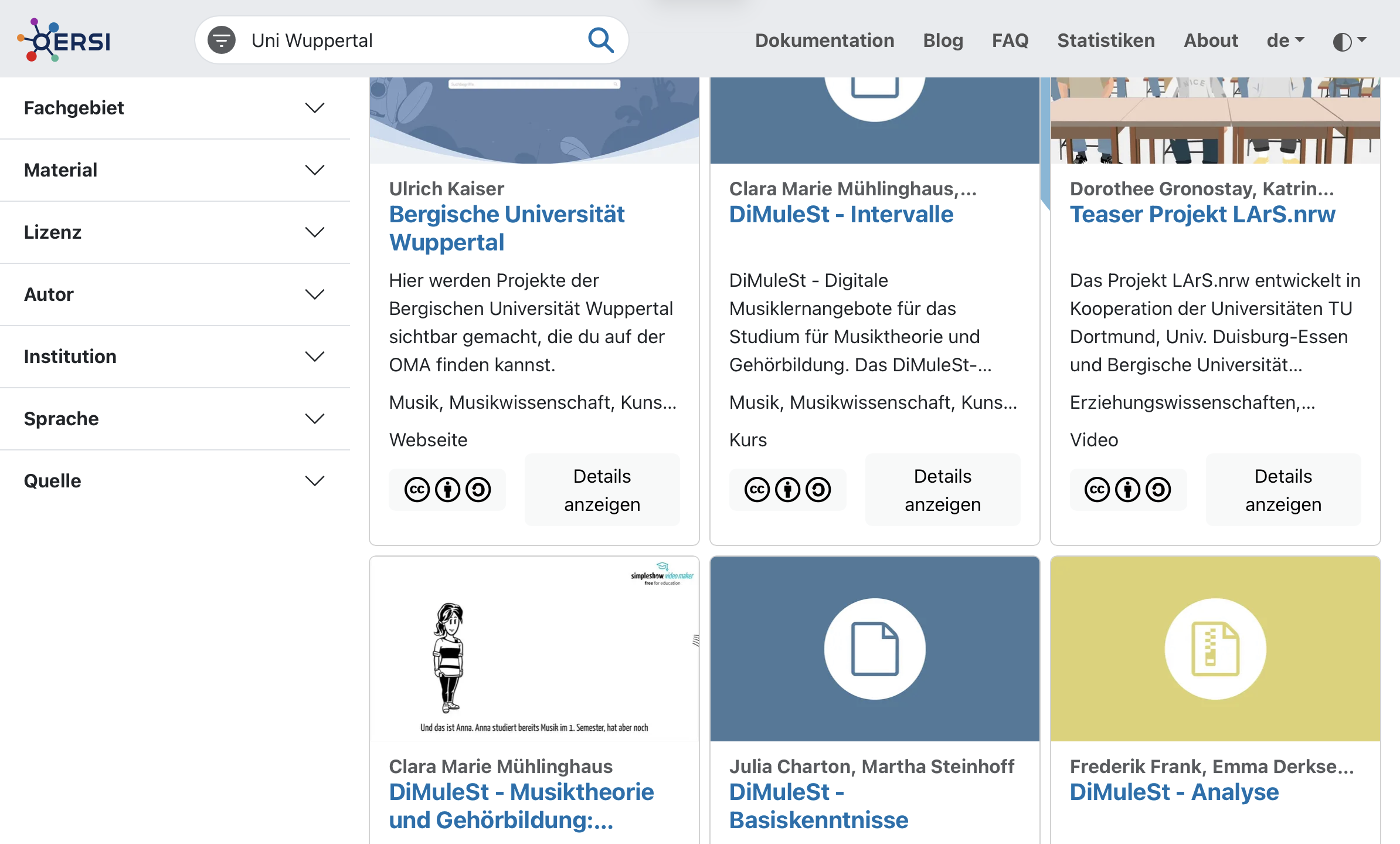Show details for Bergische Universität Wuppertal
1400x844 pixels.
point(602,490)
